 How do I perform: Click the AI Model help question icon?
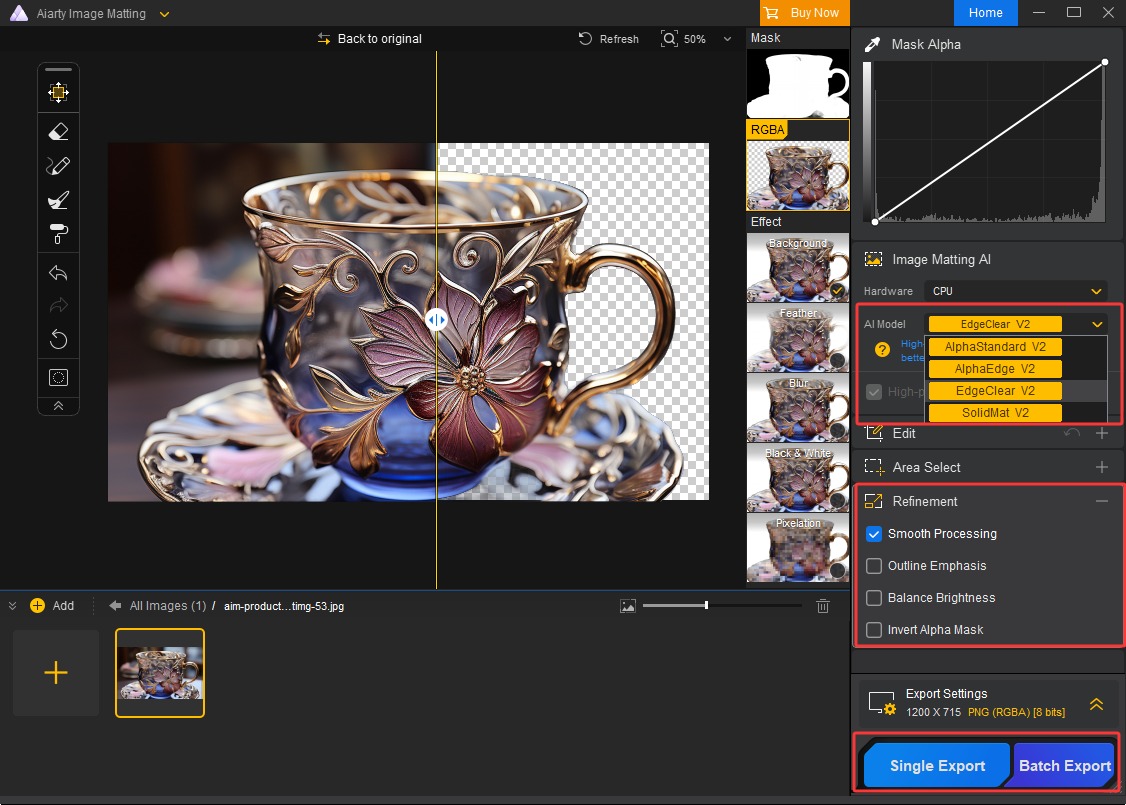coord(883,350)
